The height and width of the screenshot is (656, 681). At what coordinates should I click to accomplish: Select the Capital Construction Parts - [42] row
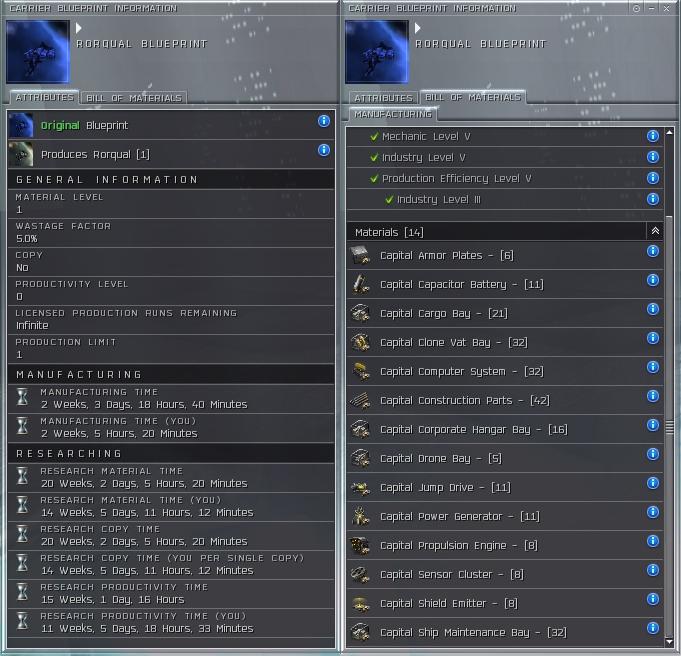click(x=505, y=400)
